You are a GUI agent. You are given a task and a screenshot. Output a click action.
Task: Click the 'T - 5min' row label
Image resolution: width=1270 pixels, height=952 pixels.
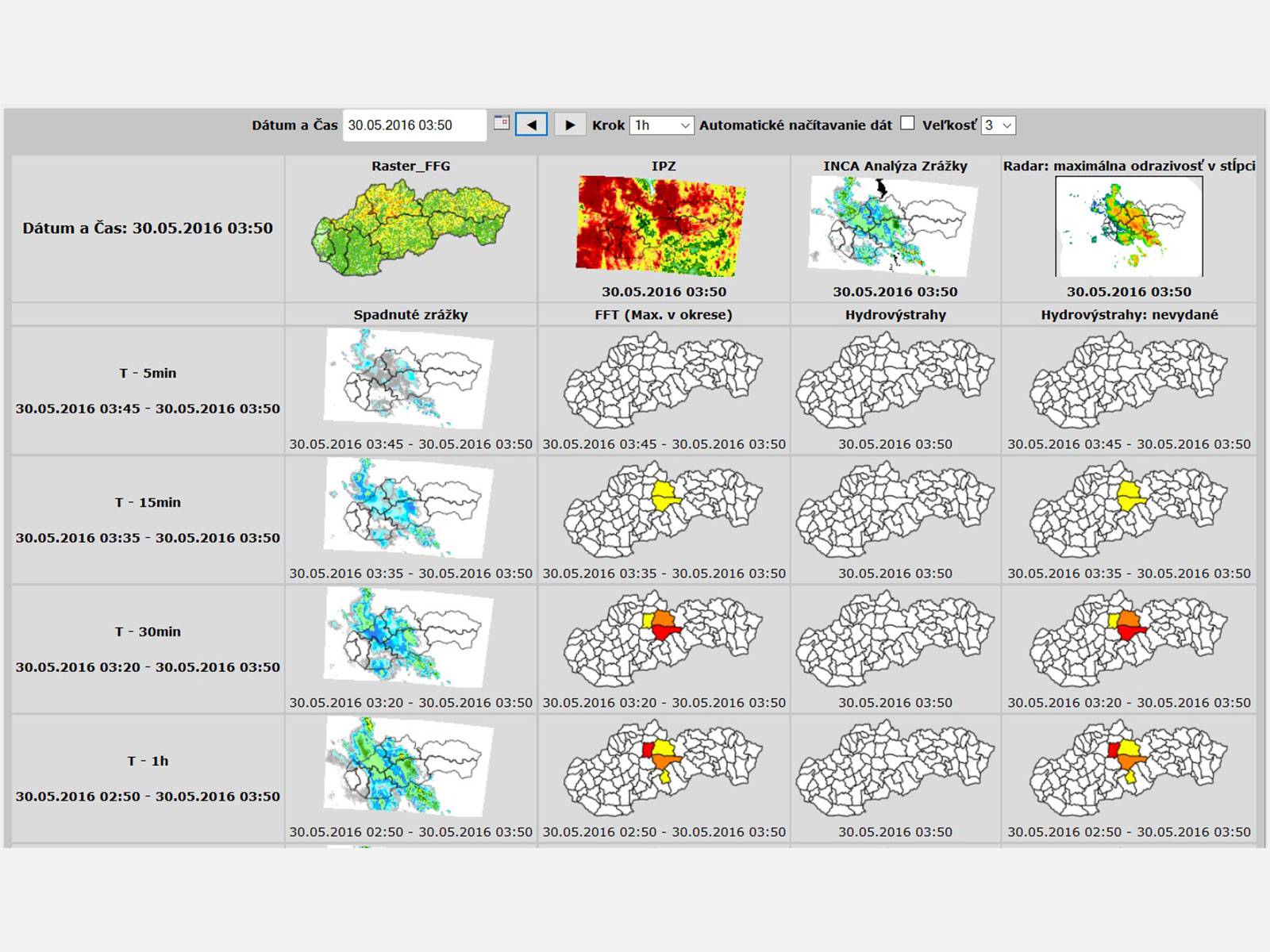[148, 373]
